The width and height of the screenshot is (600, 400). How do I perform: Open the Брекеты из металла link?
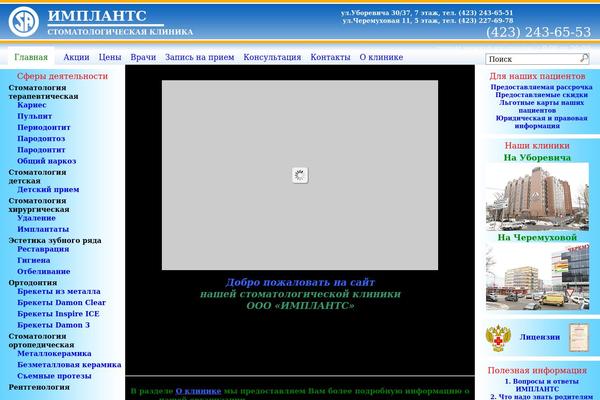pos(59,291)
